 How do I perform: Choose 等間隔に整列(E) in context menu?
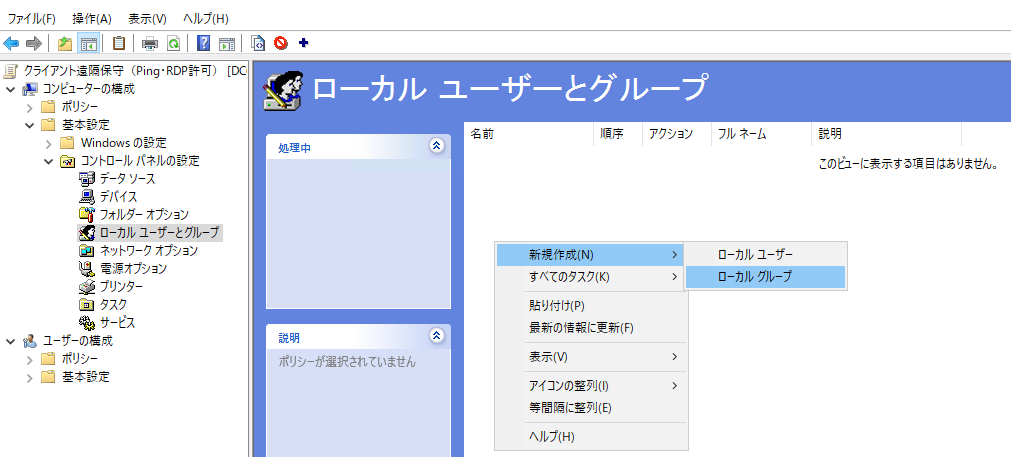pyautogui.click(x=589, y=407)
